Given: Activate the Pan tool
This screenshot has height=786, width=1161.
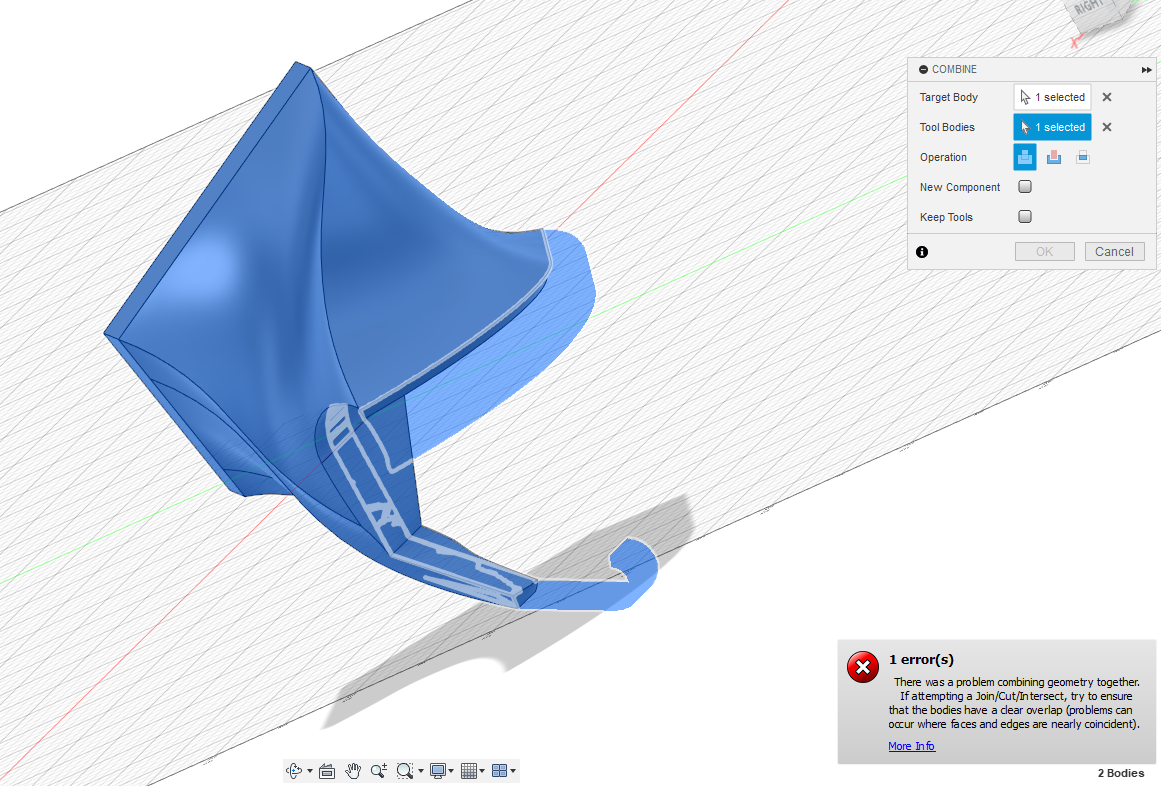Looking at the screenshot, I should [353, 770].
